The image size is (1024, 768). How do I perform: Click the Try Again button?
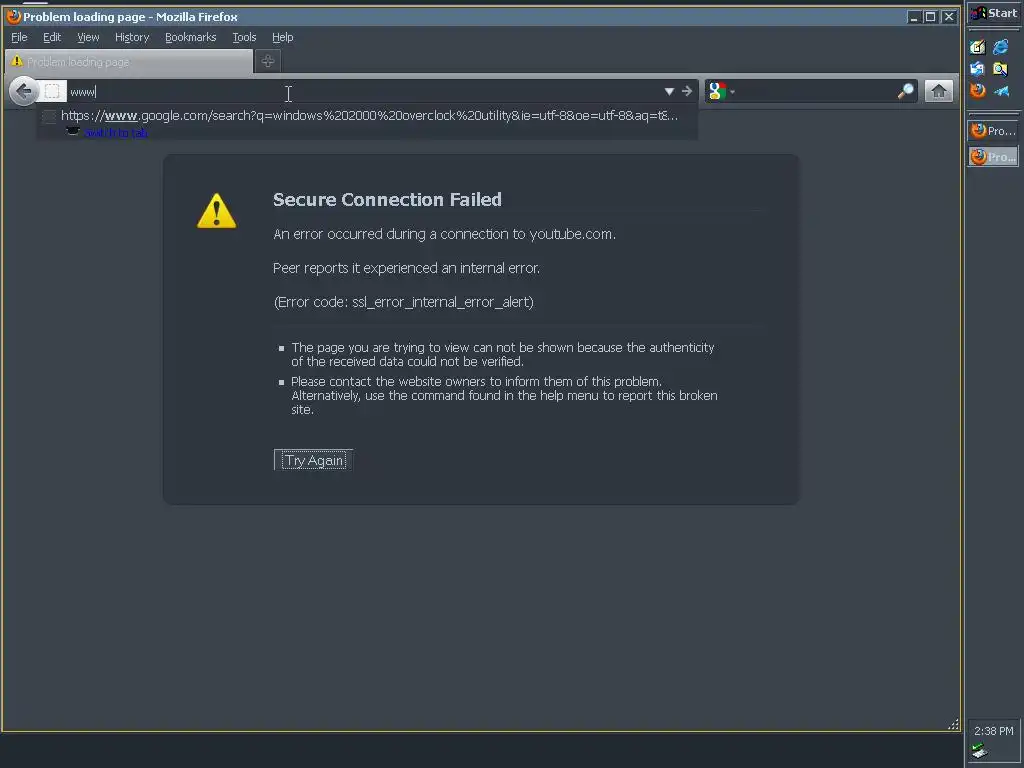coord(313,460)
